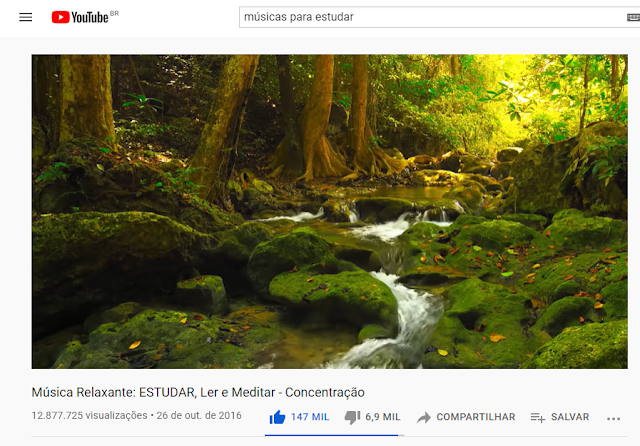Image resolution: width=640 pixels, height=446 pixels.
Task: Click the share arrow icon
Action: point(424,417)
